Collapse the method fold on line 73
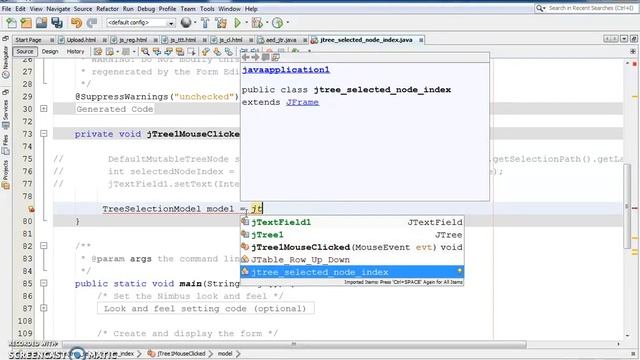The height and width of the screenshot is (360, 640). click(x=44, y=133)
